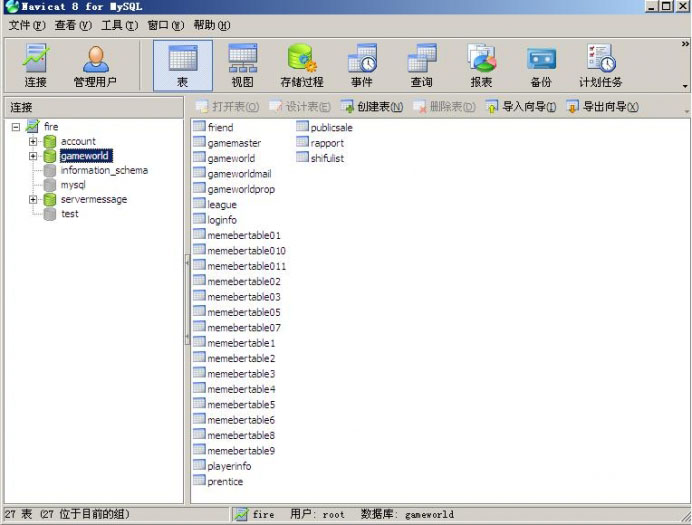Click the 计划任务 (Scheduled Tasks) icon
Viewport: 692px width, 525px height.
(x=600, y=66)
